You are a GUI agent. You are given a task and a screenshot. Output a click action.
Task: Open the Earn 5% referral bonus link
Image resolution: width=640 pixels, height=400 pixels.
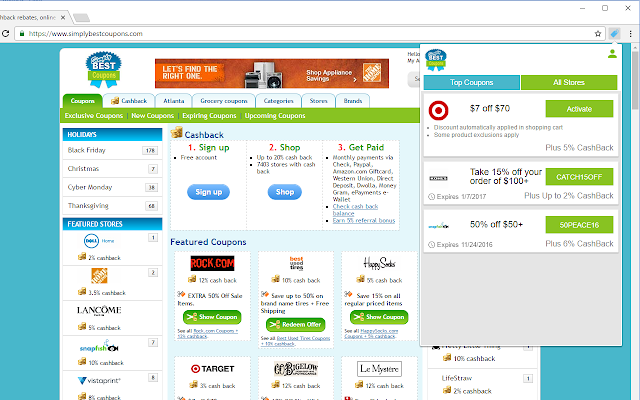pyautogui.click(x=364, y=220)
